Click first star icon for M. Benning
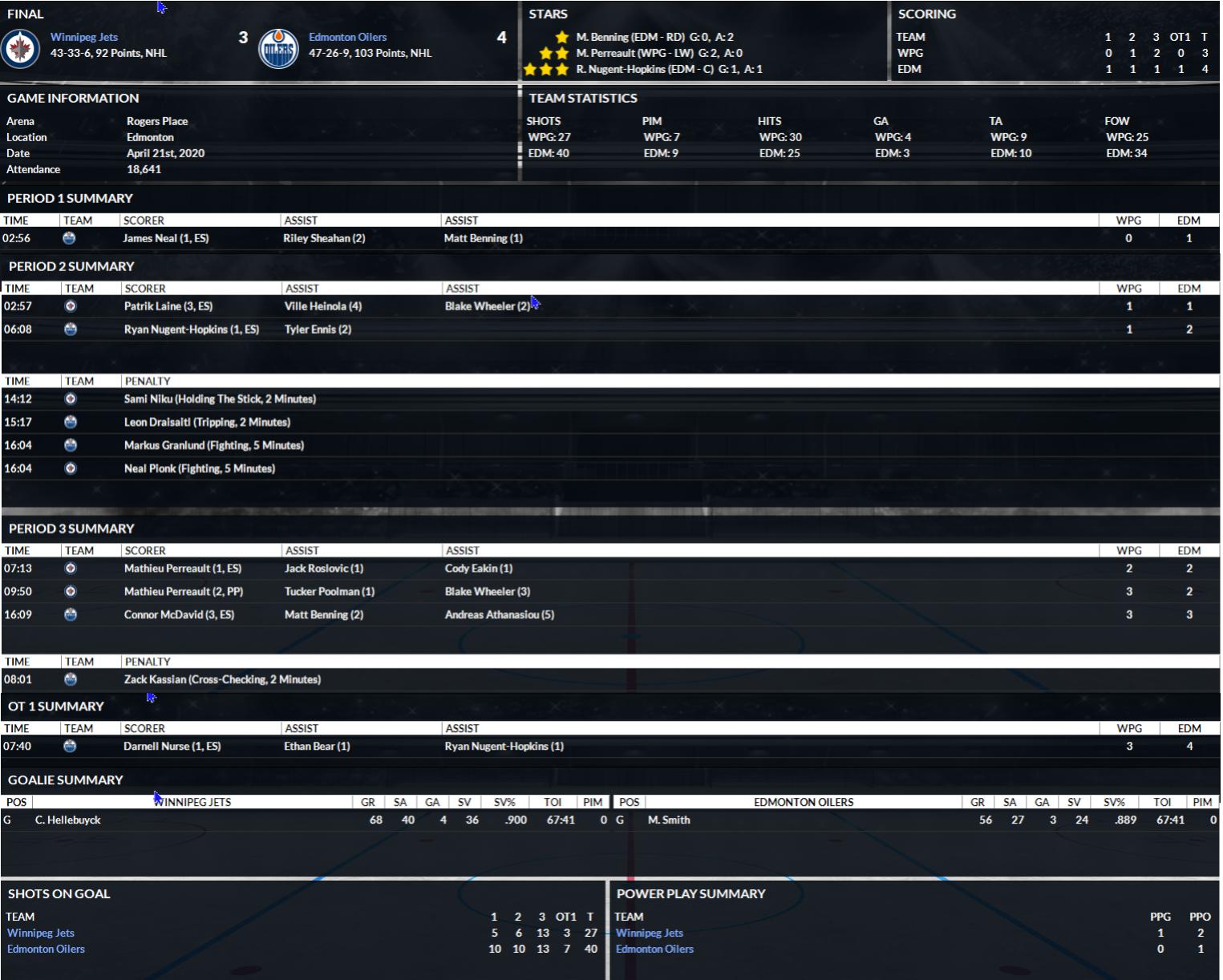 click(561, 37)
